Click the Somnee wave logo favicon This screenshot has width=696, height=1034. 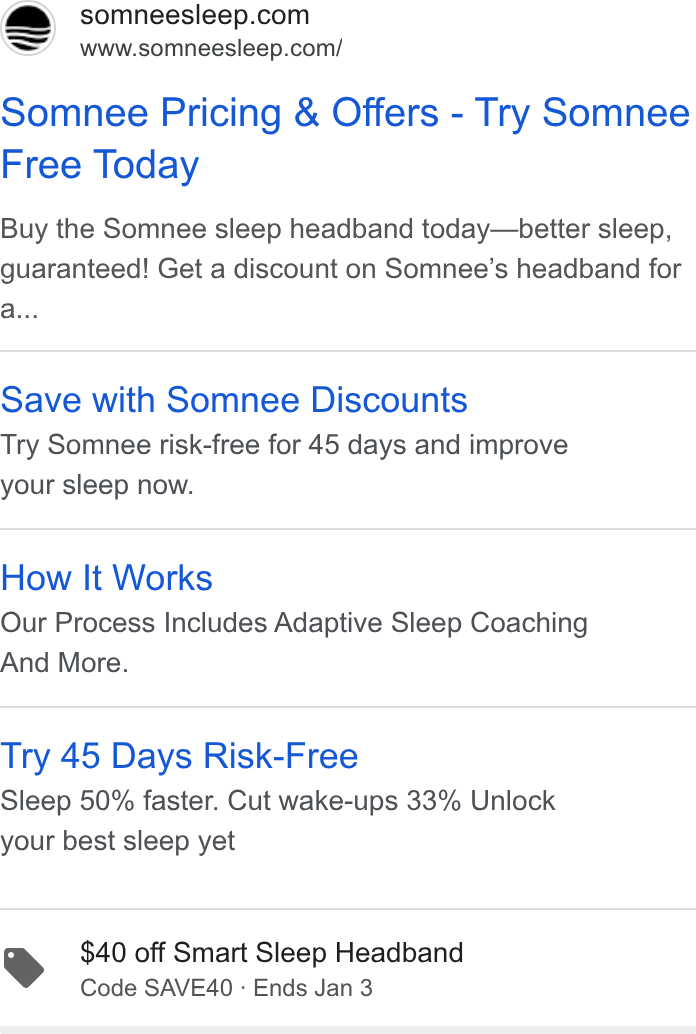[28, 29]
